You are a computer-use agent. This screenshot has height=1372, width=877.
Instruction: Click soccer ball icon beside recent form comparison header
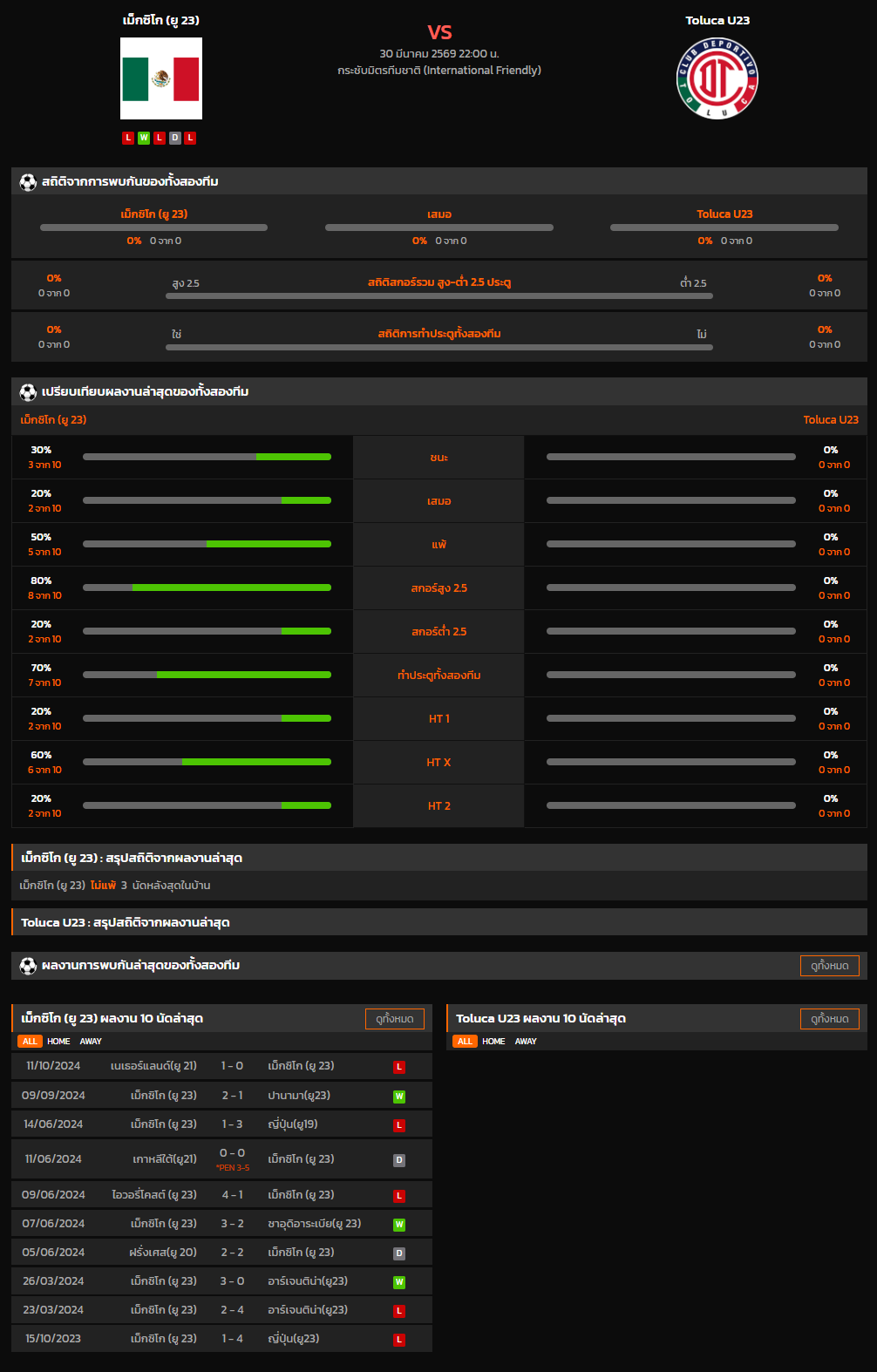(x=28, y=392)
